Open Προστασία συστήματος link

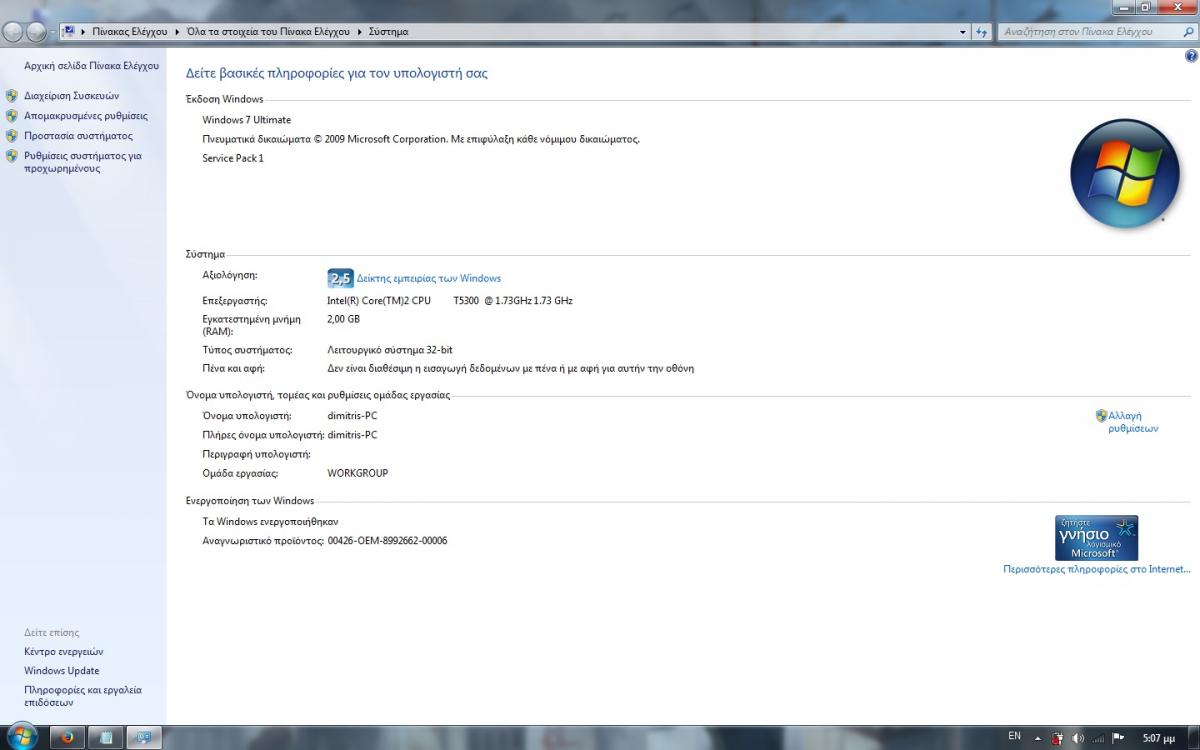pyautogui.click(x=78, y=136)
